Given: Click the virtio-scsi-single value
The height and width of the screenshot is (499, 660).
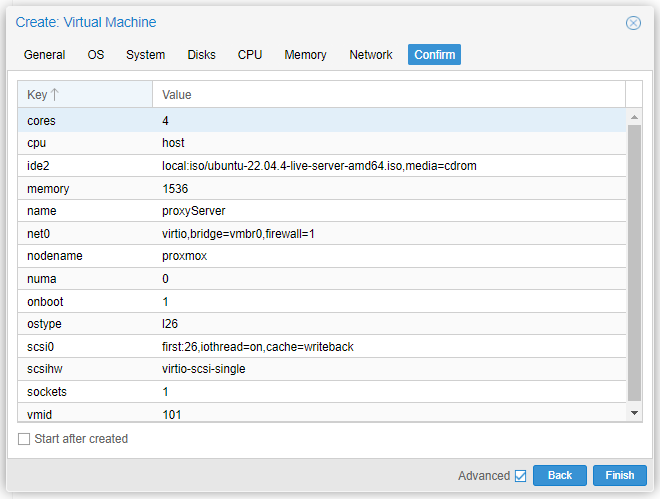Looking at the screenshot, I should pos(204,369).
